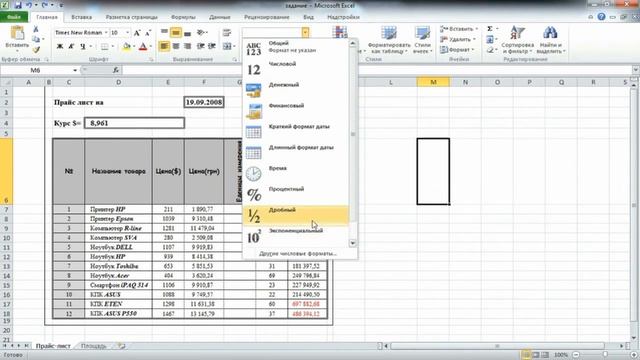Choose Денежный (Currency) format from list

pos(296,91)
